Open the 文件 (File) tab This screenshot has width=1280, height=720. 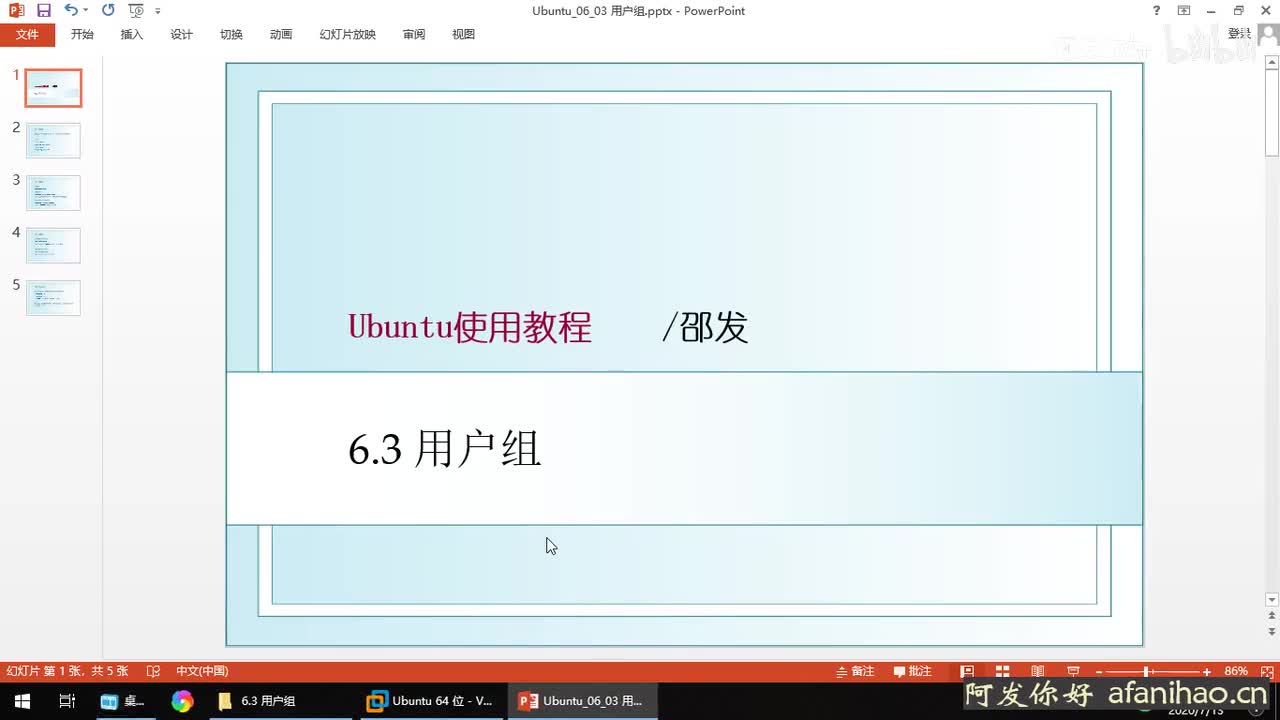(27, 34)
